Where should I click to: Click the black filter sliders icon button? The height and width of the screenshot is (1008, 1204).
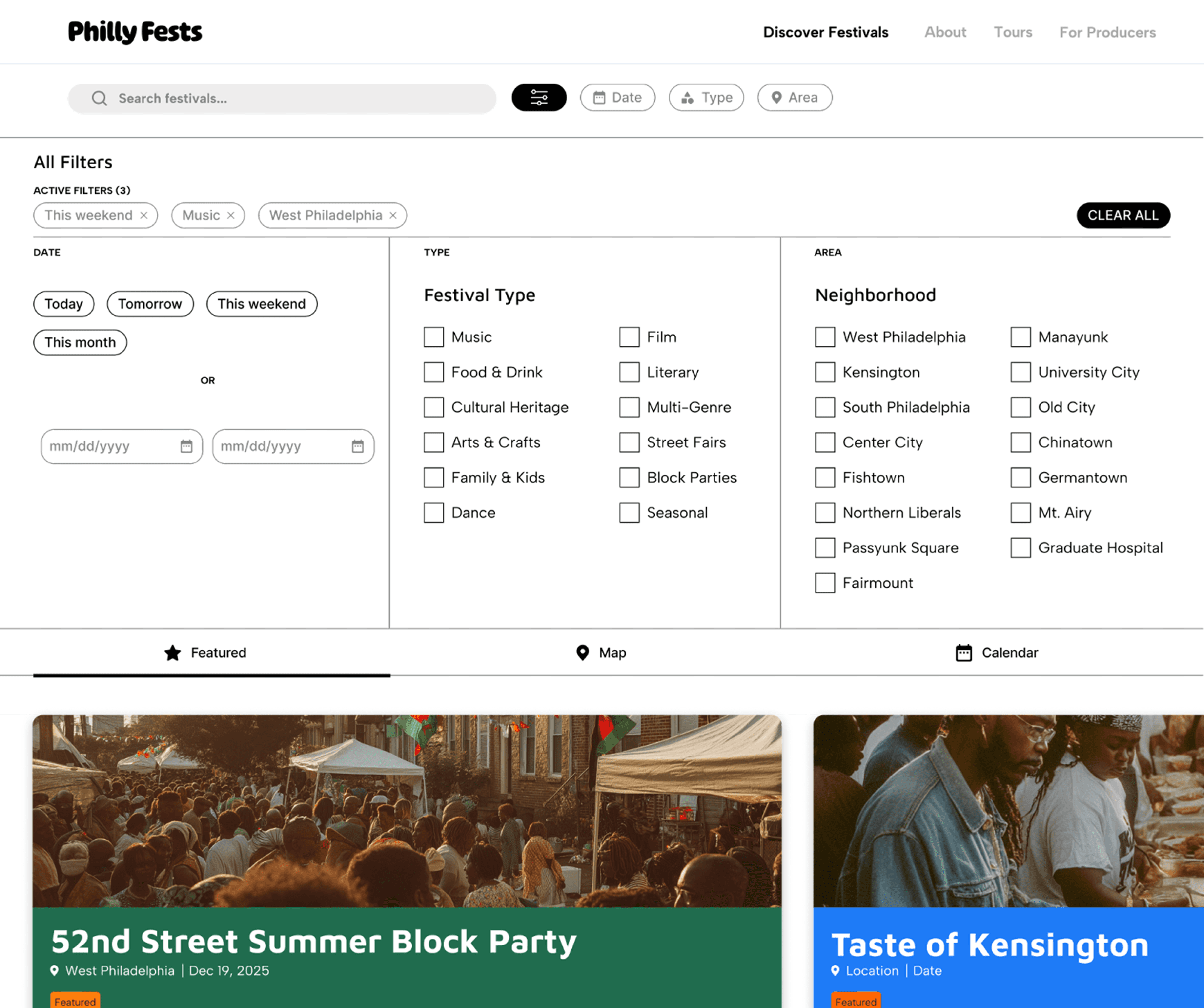tap(539, 98)
